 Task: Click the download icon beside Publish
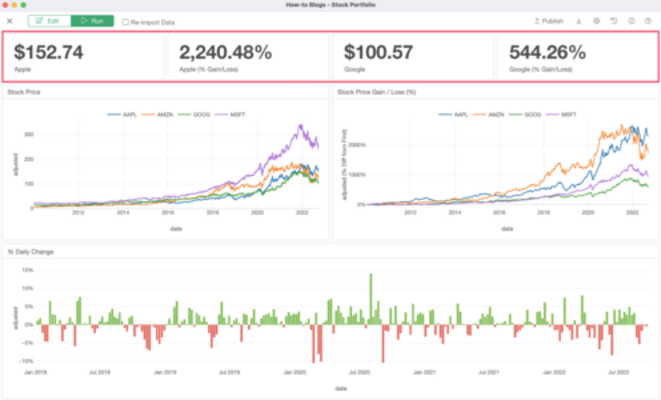pos(578,20)
